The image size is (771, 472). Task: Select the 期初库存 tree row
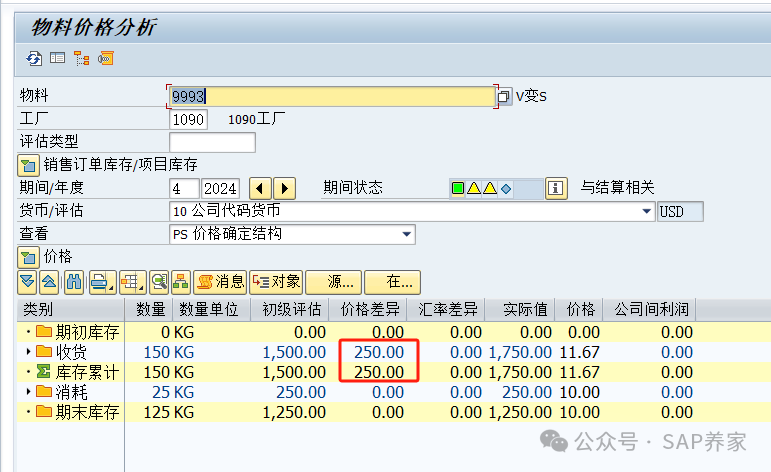(x=71, y=332)
